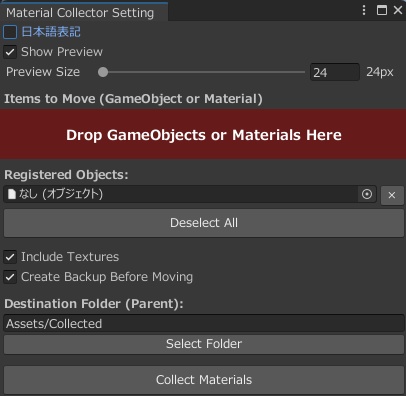Click the Preview Size slider handle
The height and width of the screenshot is (396, 406).
tap(103, 72)
